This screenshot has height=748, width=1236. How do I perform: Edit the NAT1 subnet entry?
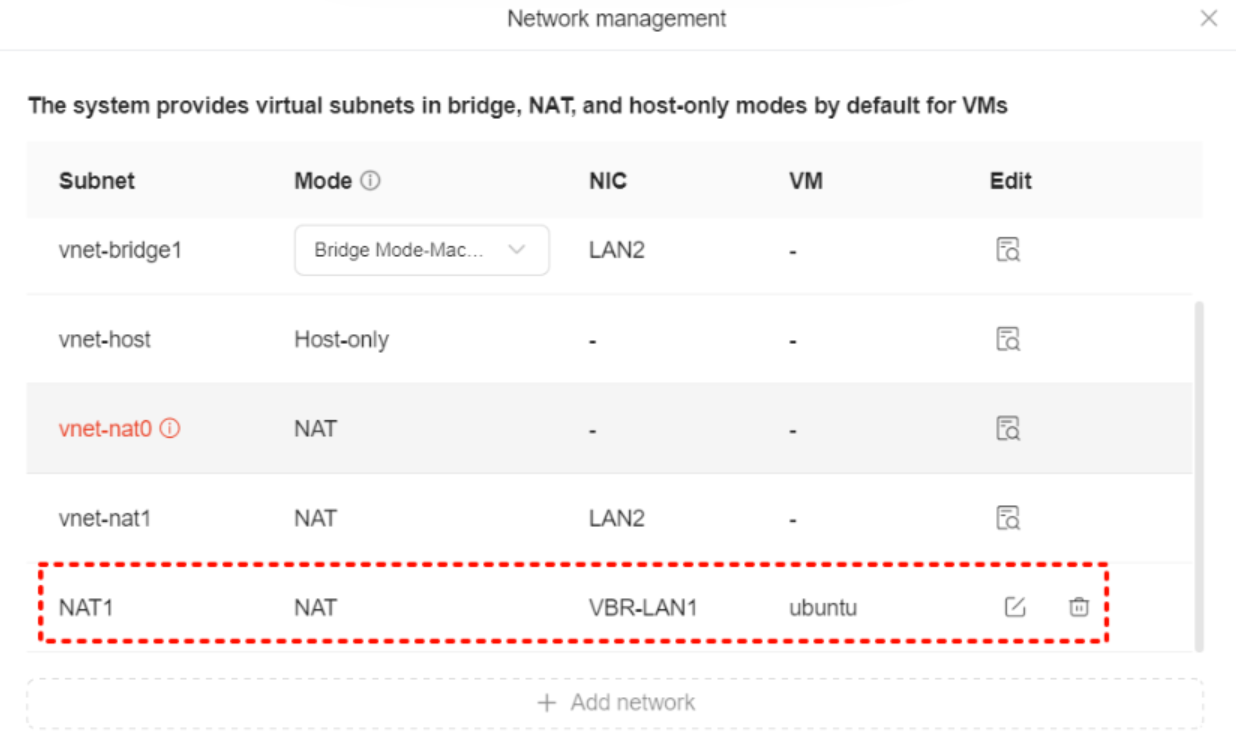click(1015, 606)
